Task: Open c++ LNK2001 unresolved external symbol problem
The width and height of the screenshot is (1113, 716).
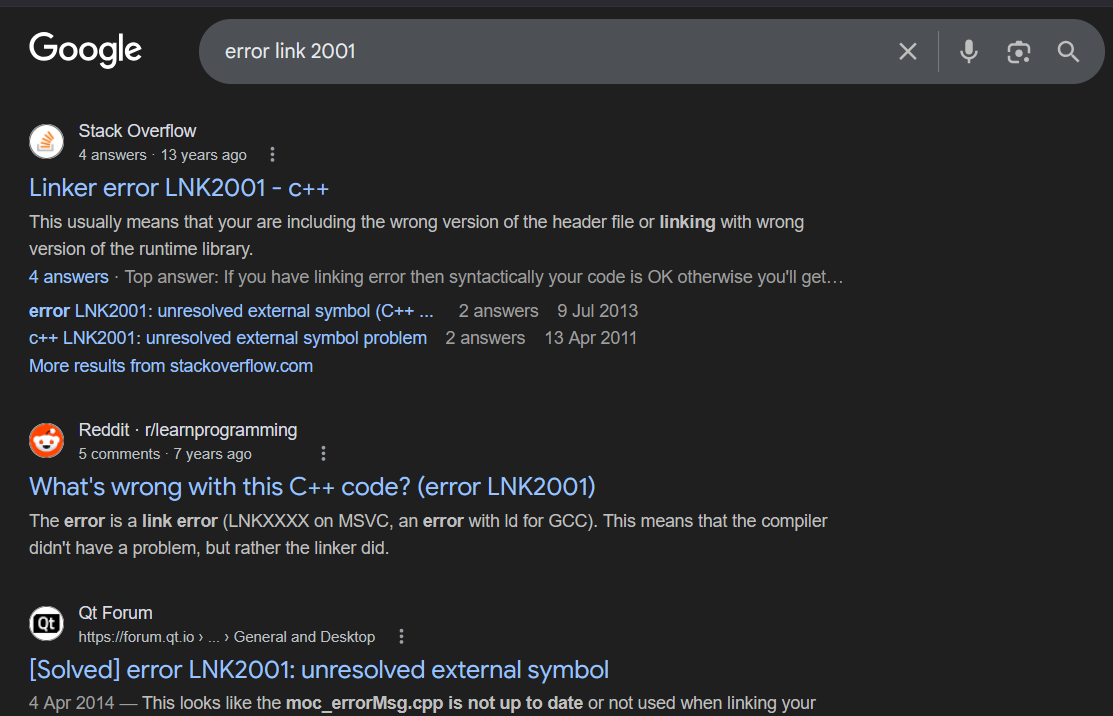Action: pyautogui.click(x=227, y=338)
